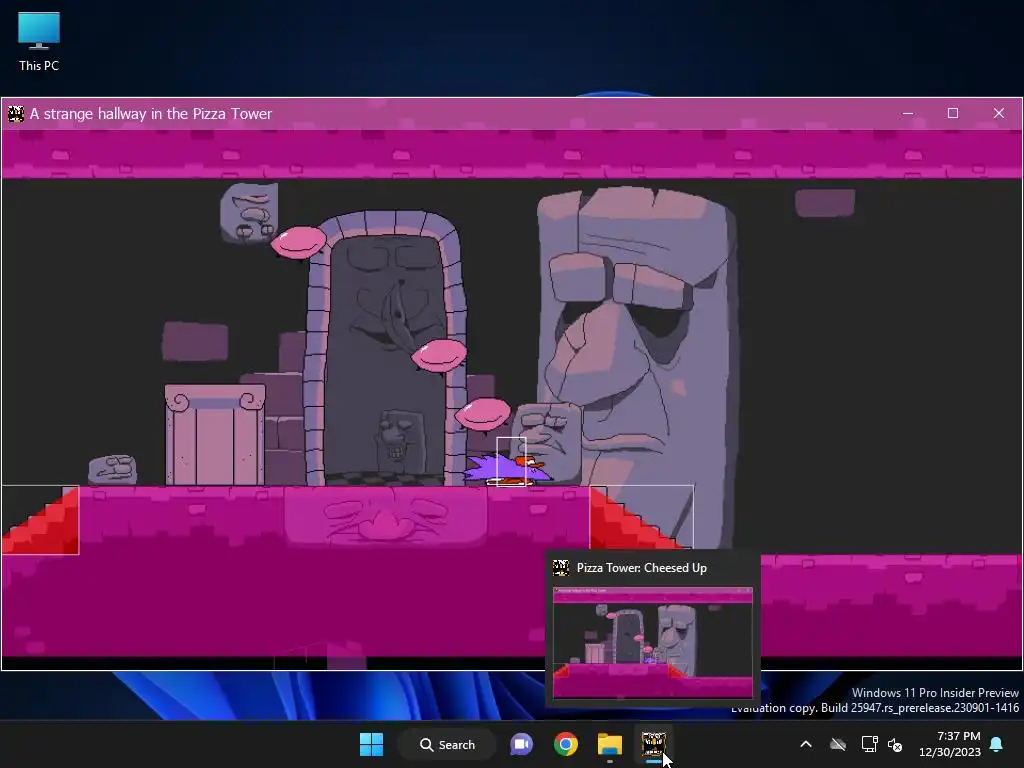Click the cloud sync tray icon
This screenshot has width=1024, height=768.
coord(838,744)
